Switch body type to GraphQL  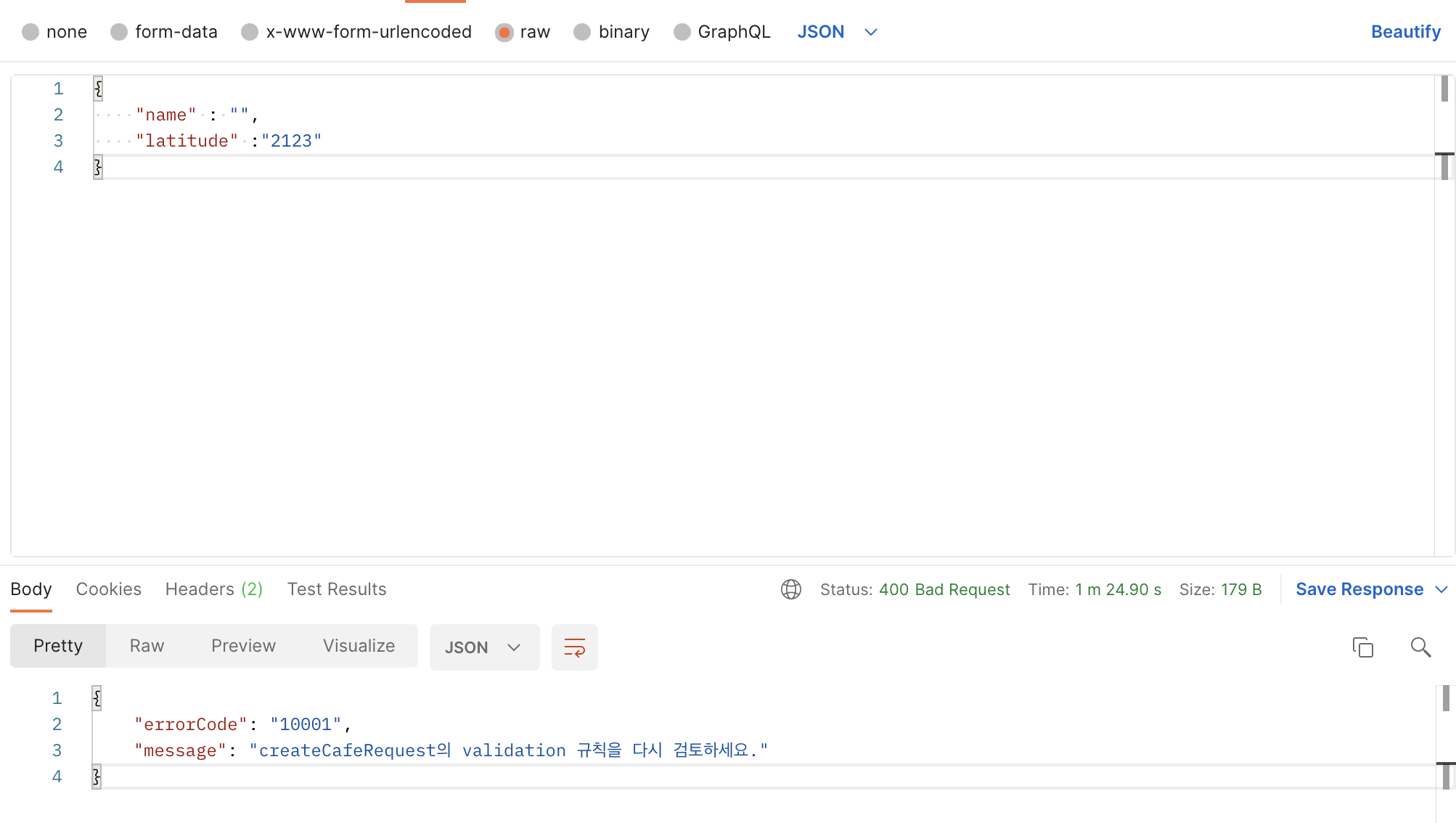tap(682, 32)
